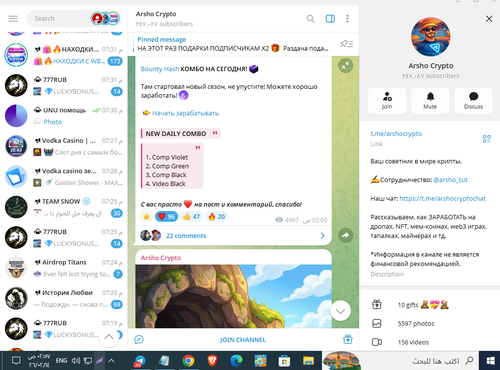The image size is (500, 370).
Task: Open the pinned message banner
Action: [233, 44]
